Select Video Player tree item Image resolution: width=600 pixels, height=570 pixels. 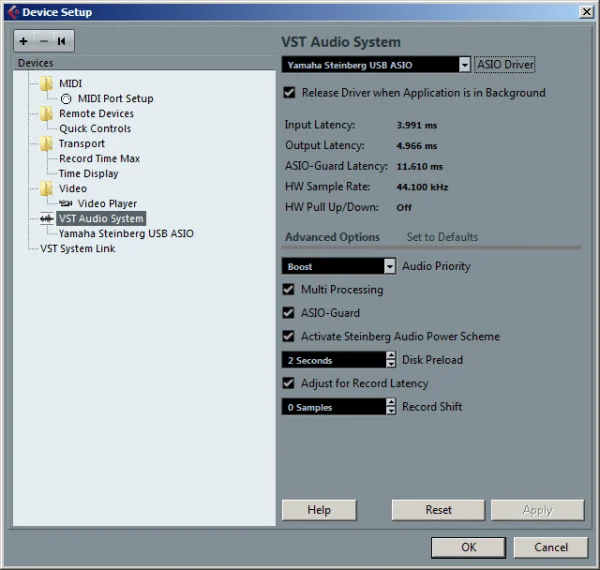[x=107, y=204]
